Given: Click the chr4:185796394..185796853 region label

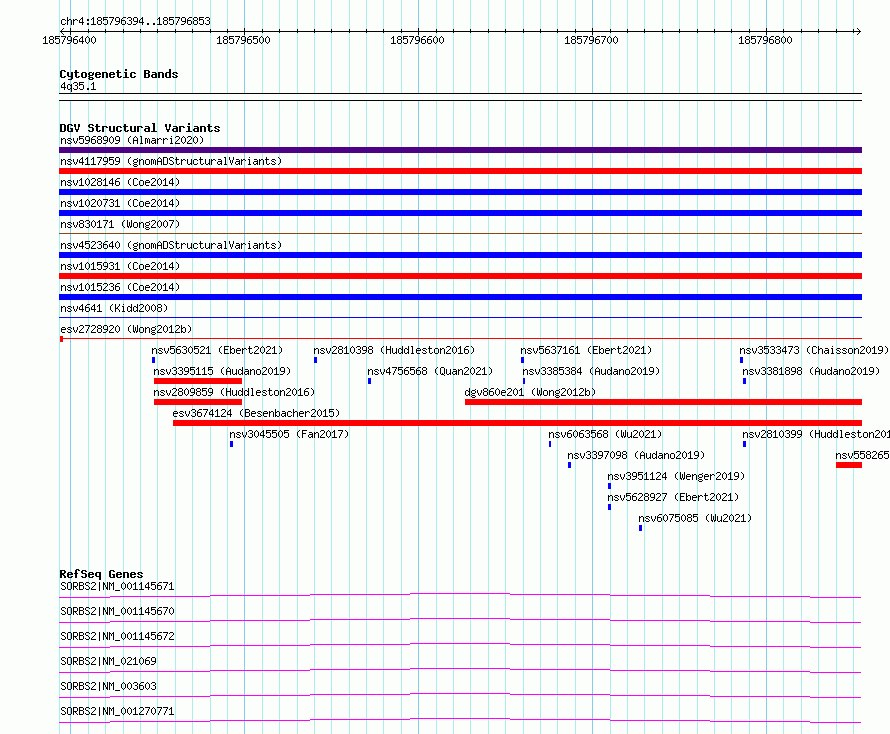Looking at the screenshot, I should coord(135,21).
